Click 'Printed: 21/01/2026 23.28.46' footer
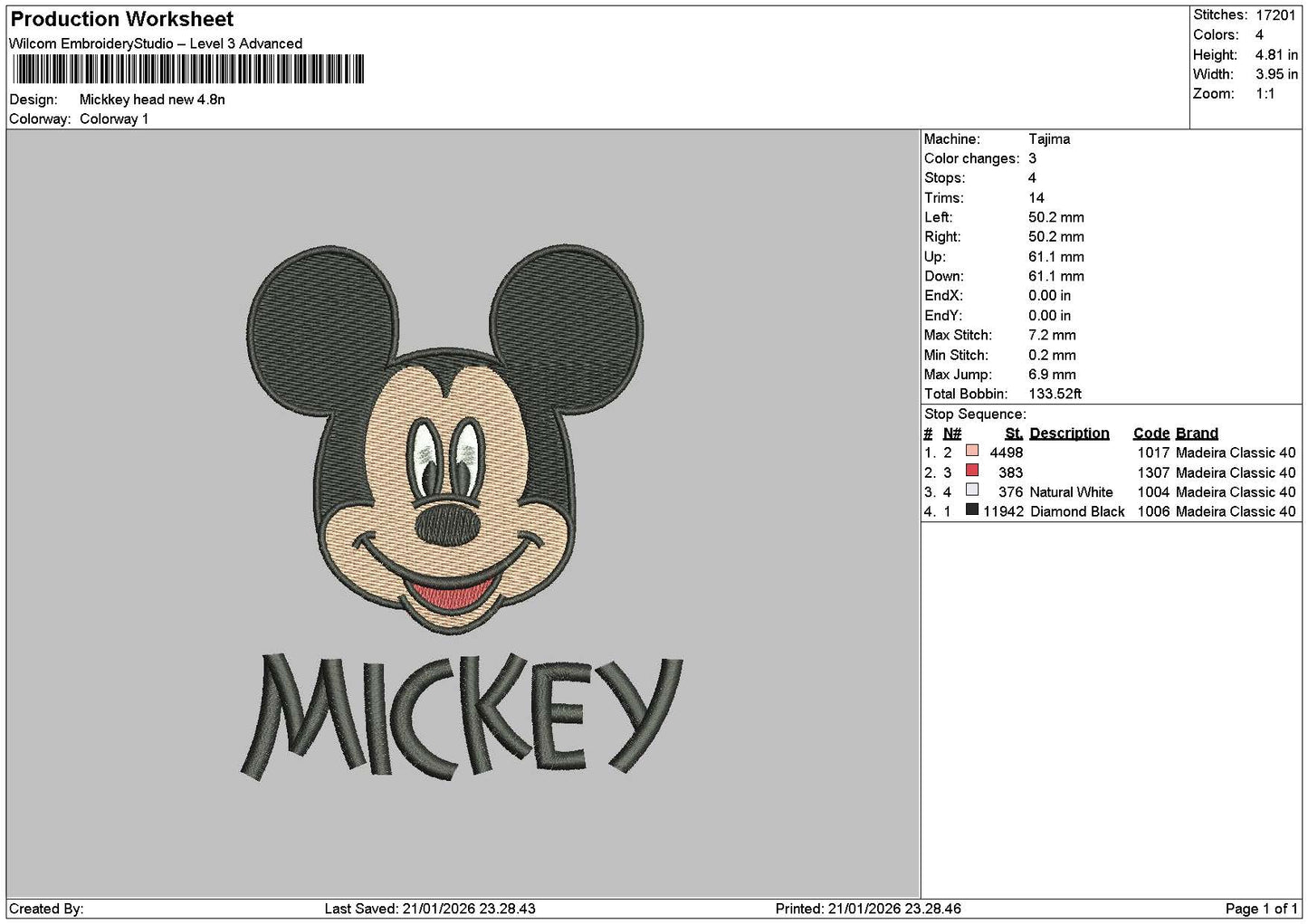The width and height of the screenshot is (1308, 924). [x=868, y=909]
